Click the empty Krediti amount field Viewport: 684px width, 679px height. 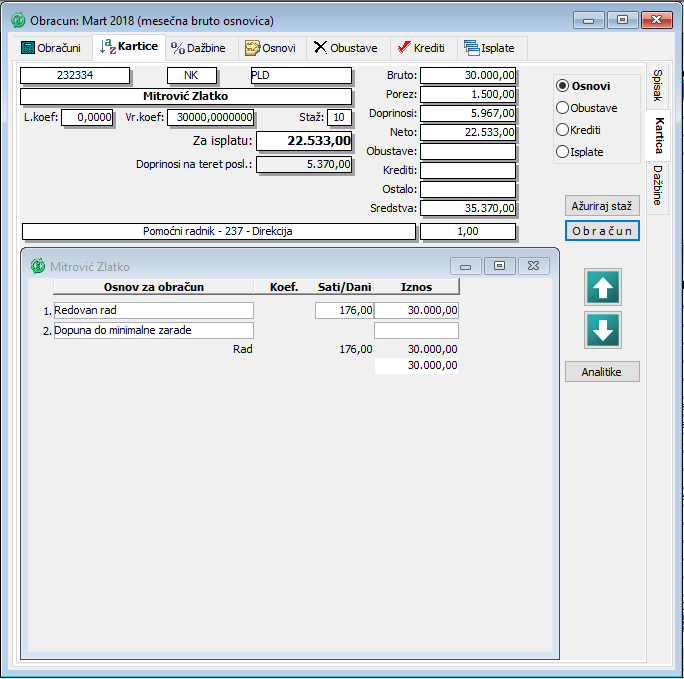coord(468,170)
